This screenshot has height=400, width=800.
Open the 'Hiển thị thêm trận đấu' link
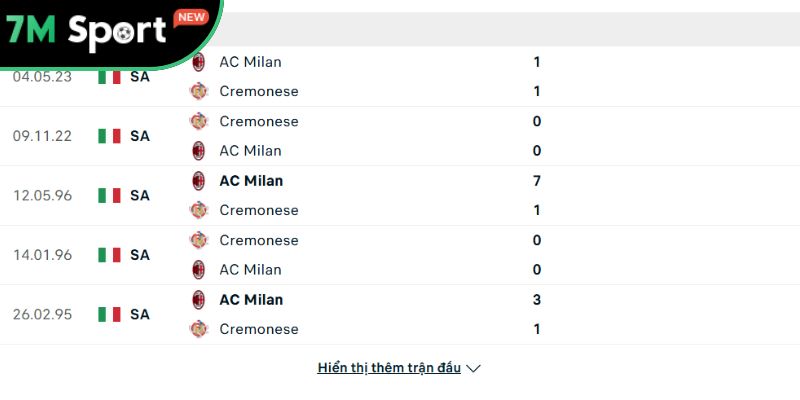tap(389, 368)
